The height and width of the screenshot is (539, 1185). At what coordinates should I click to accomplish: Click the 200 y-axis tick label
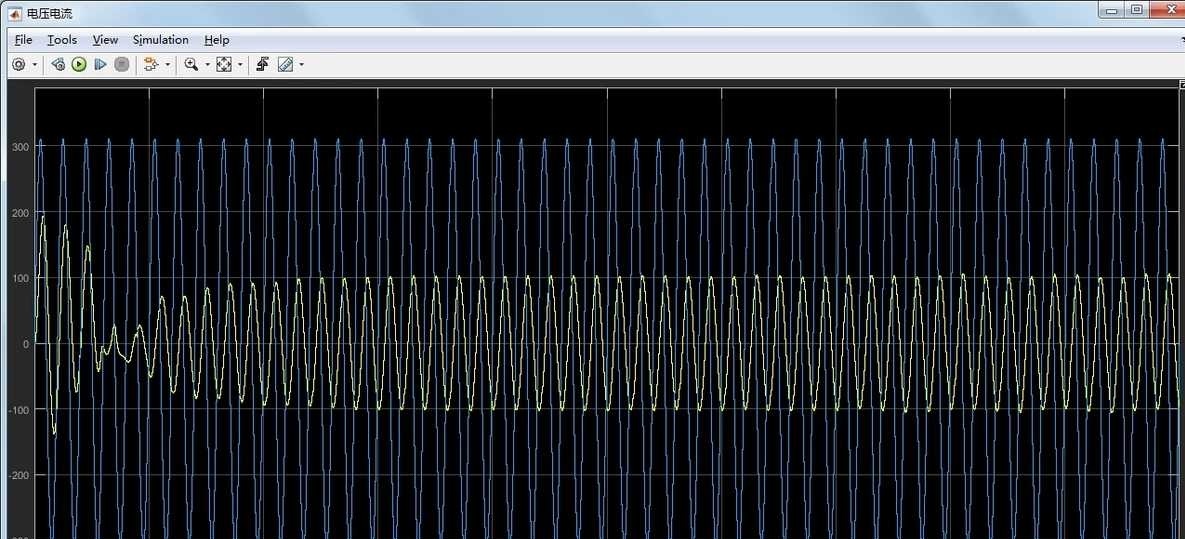click(20, 212)
